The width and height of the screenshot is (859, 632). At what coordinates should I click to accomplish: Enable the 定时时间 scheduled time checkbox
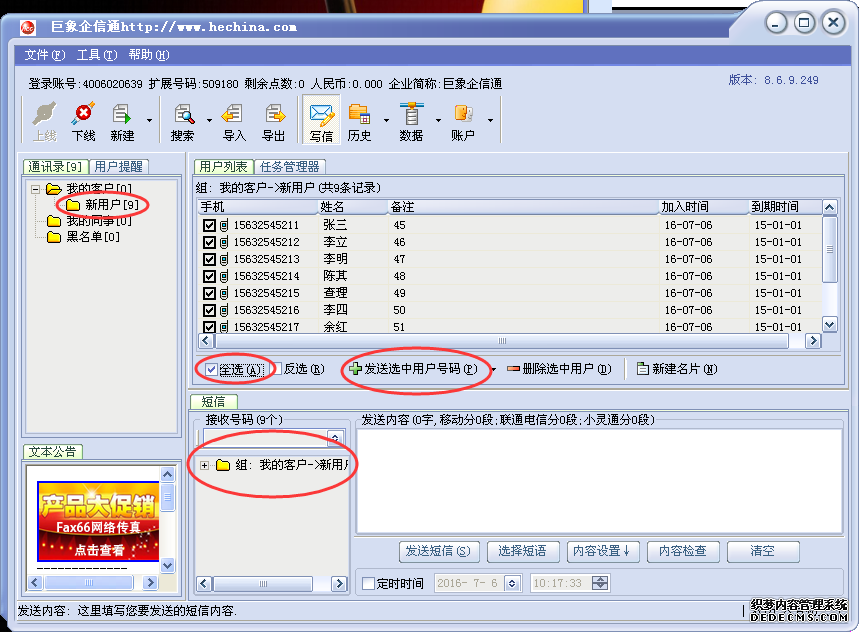(x=368, y=583)
